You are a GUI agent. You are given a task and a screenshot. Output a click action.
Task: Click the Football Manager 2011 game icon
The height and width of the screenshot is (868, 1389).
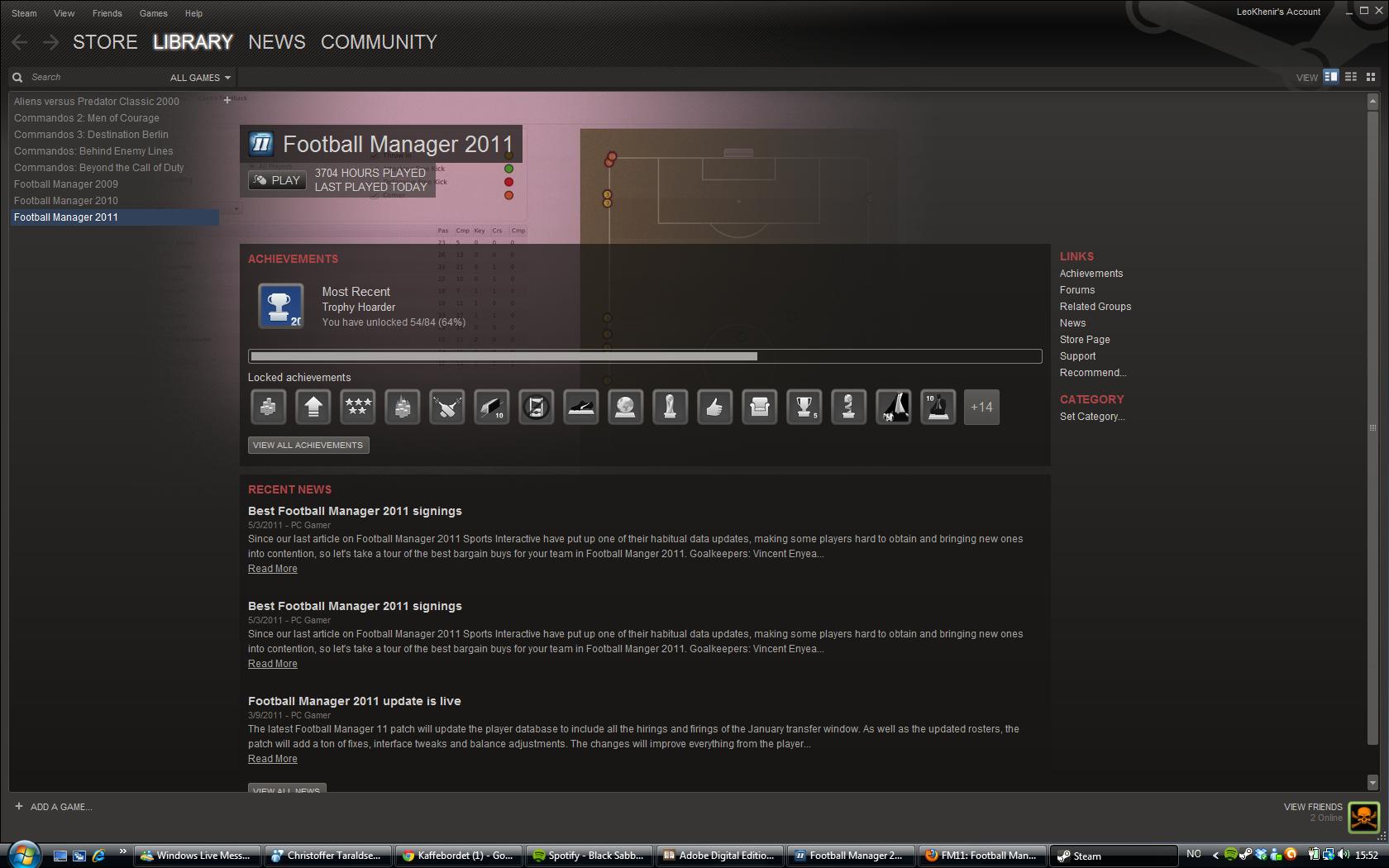click(261, 144)
